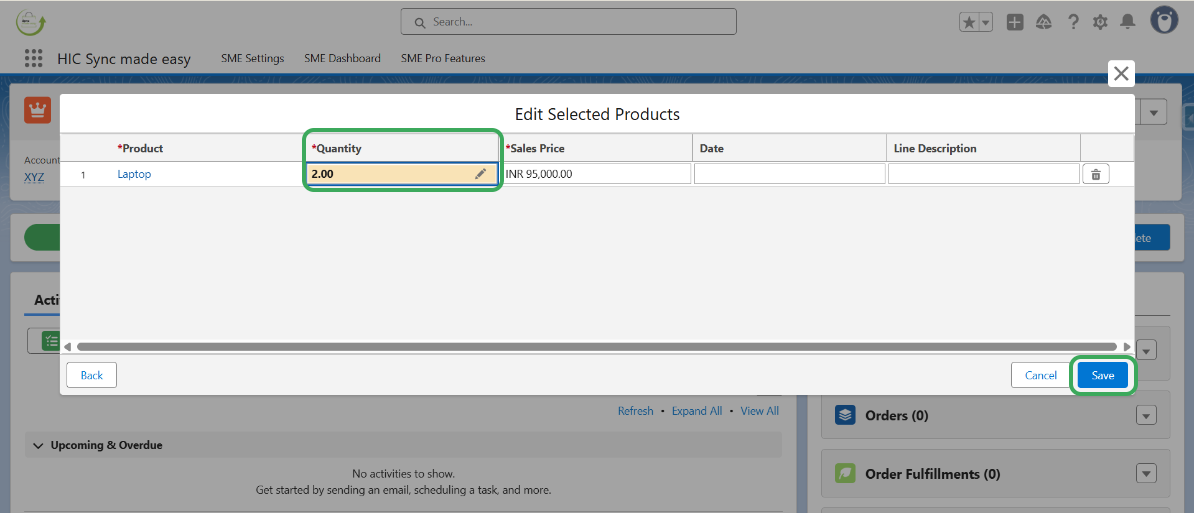Click the horizontal scrollbar in the dialog
Viewport: 1194px width, 513px height.
596,347
